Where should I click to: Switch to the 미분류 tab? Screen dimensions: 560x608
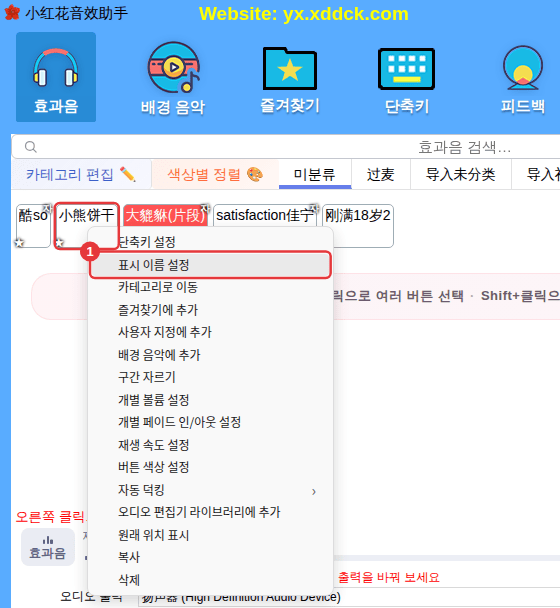click(x=315, y=174)
